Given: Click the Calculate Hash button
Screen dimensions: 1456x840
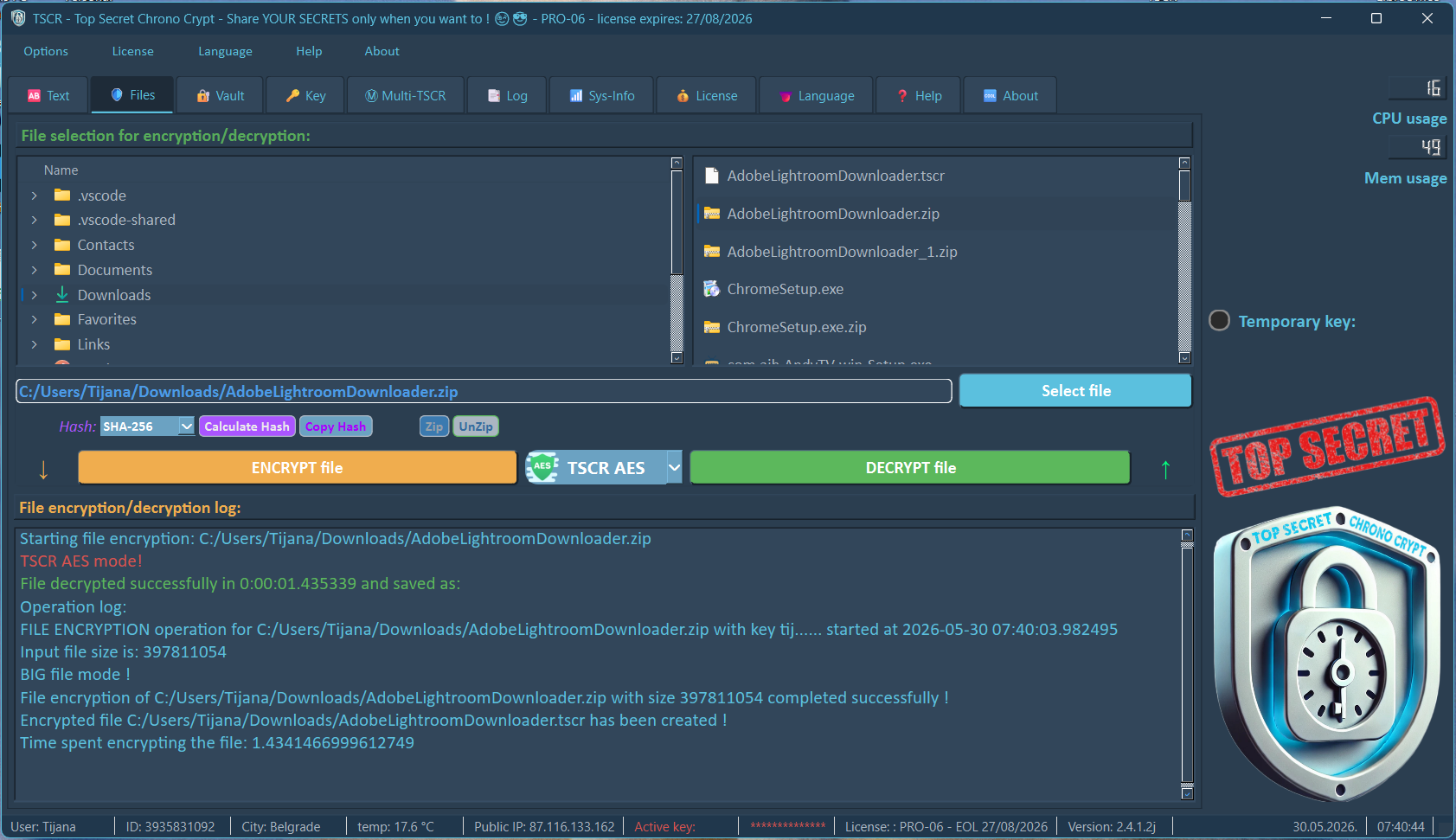Looking at the screenshot, I should (247, 426).
